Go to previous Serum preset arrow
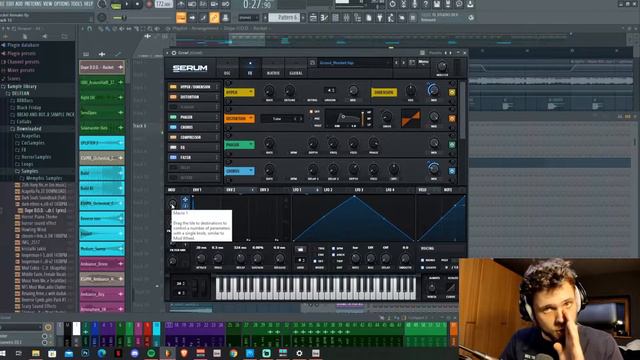The height and width of the screenshot is (360, 640). pos(396,63)
